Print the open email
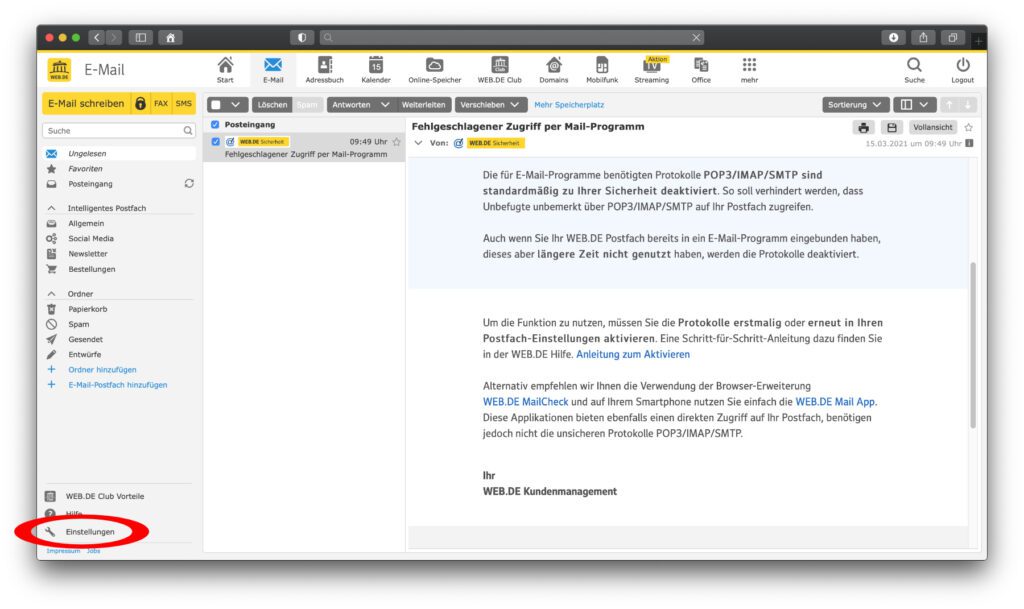This screenshot has height=609, width=1024. pos(863,127)
